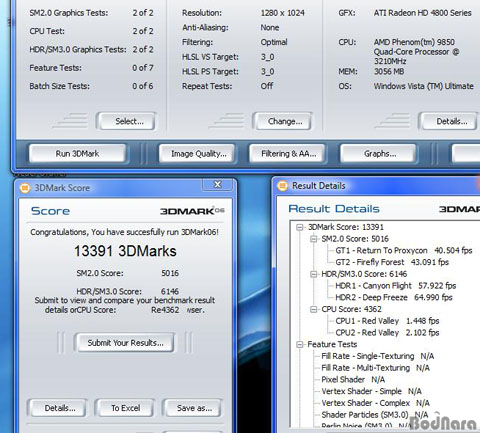
Task: Click CPU Test count 2 of 2
Action: click(x=143, y=31)
